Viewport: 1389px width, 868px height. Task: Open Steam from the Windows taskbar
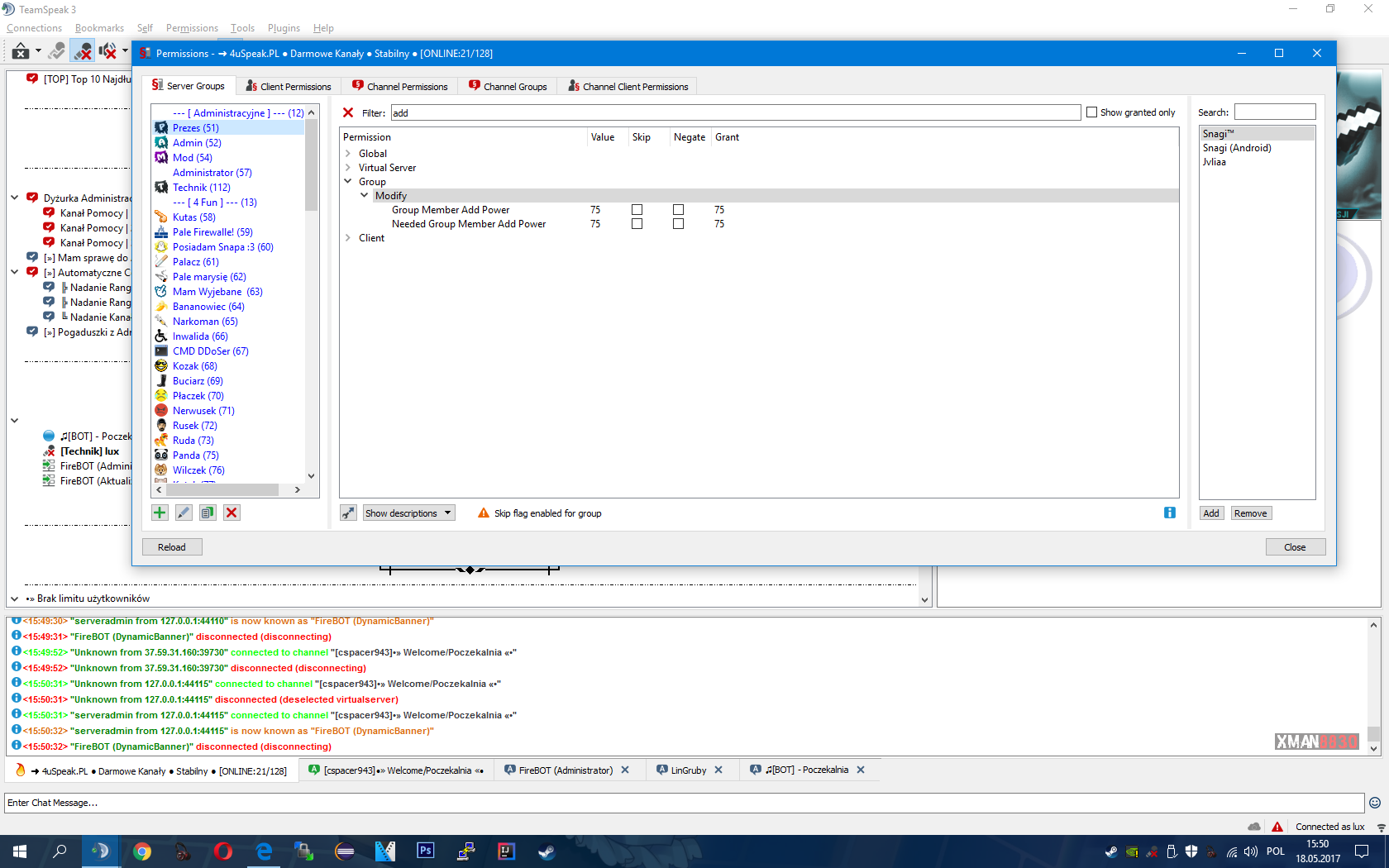pyautogui.click(x=547, y=851)
